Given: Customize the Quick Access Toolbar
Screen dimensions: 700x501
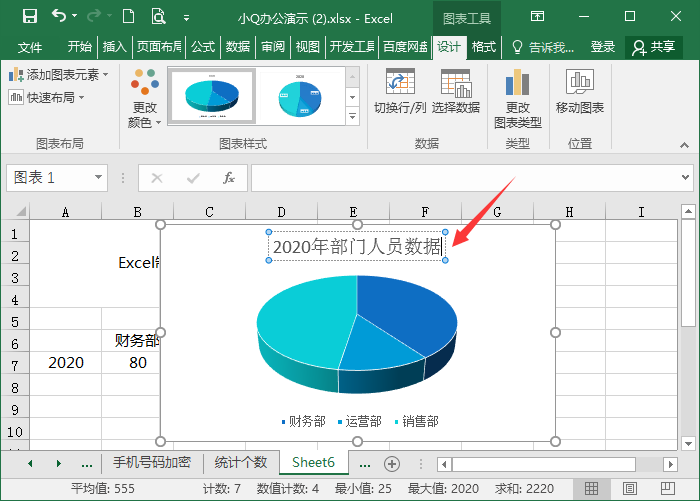Looking at the screenshot, I should click(x=187, y=18).
